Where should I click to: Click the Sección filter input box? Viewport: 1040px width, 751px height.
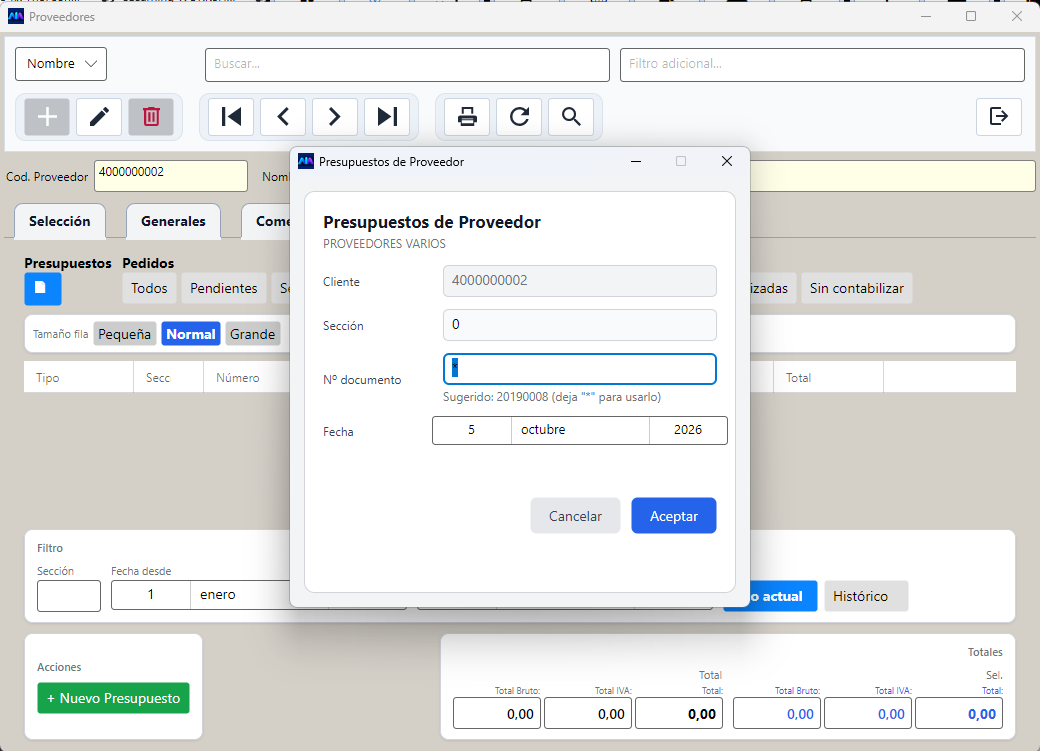(69, 595)
